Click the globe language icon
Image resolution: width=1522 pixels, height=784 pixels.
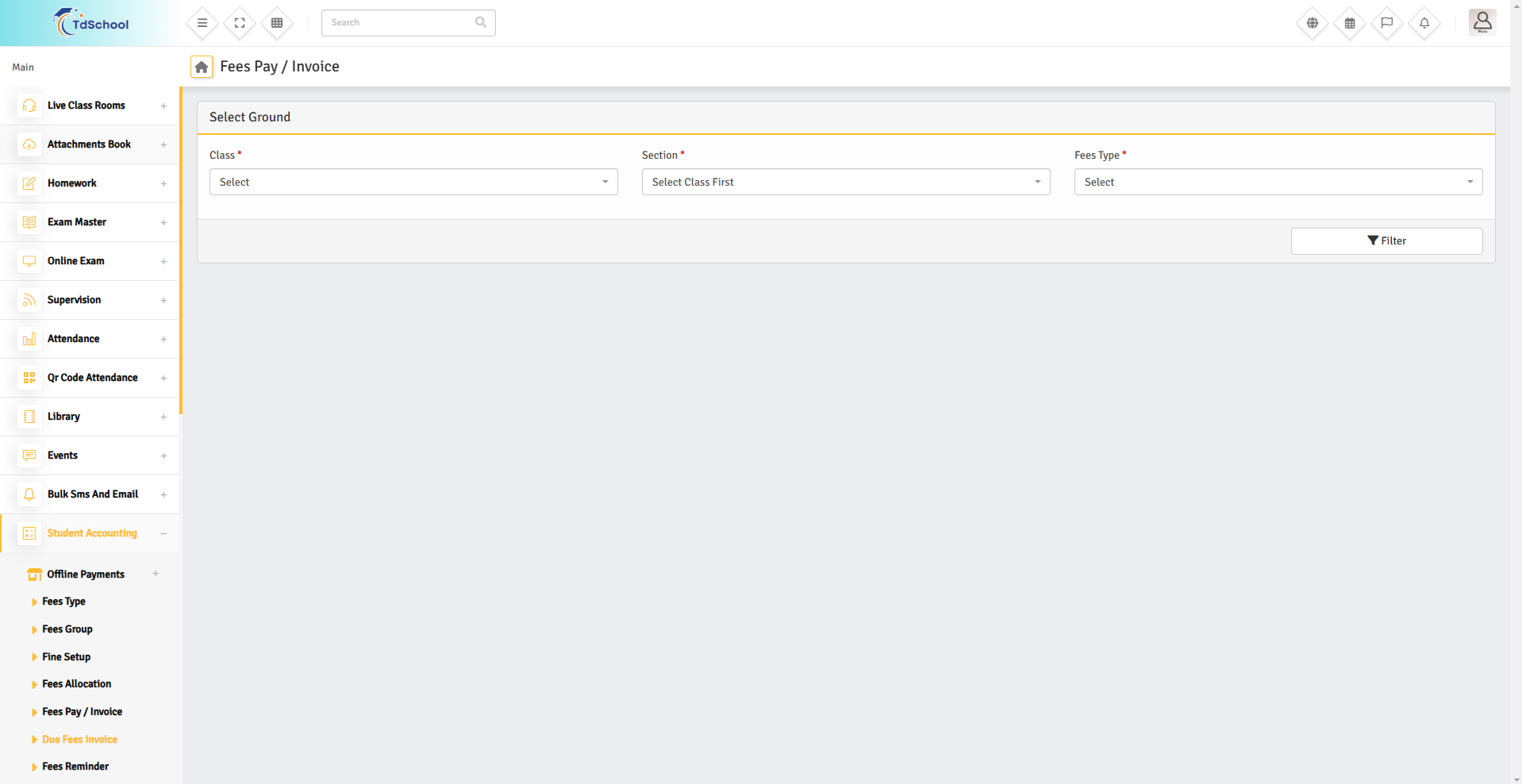pyautogui.click(x=1313, y=23)
